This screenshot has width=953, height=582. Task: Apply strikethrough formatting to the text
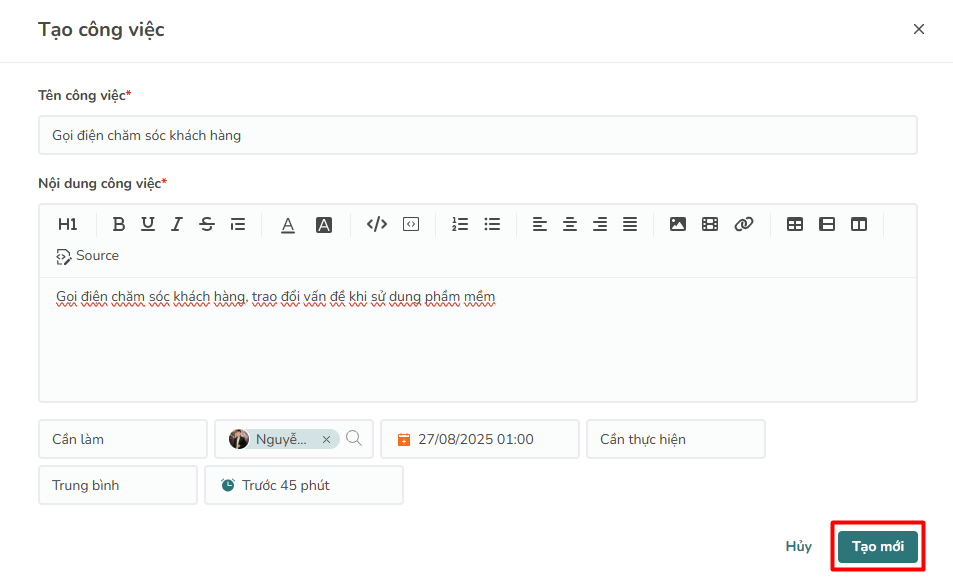click(x=206, y=224)
